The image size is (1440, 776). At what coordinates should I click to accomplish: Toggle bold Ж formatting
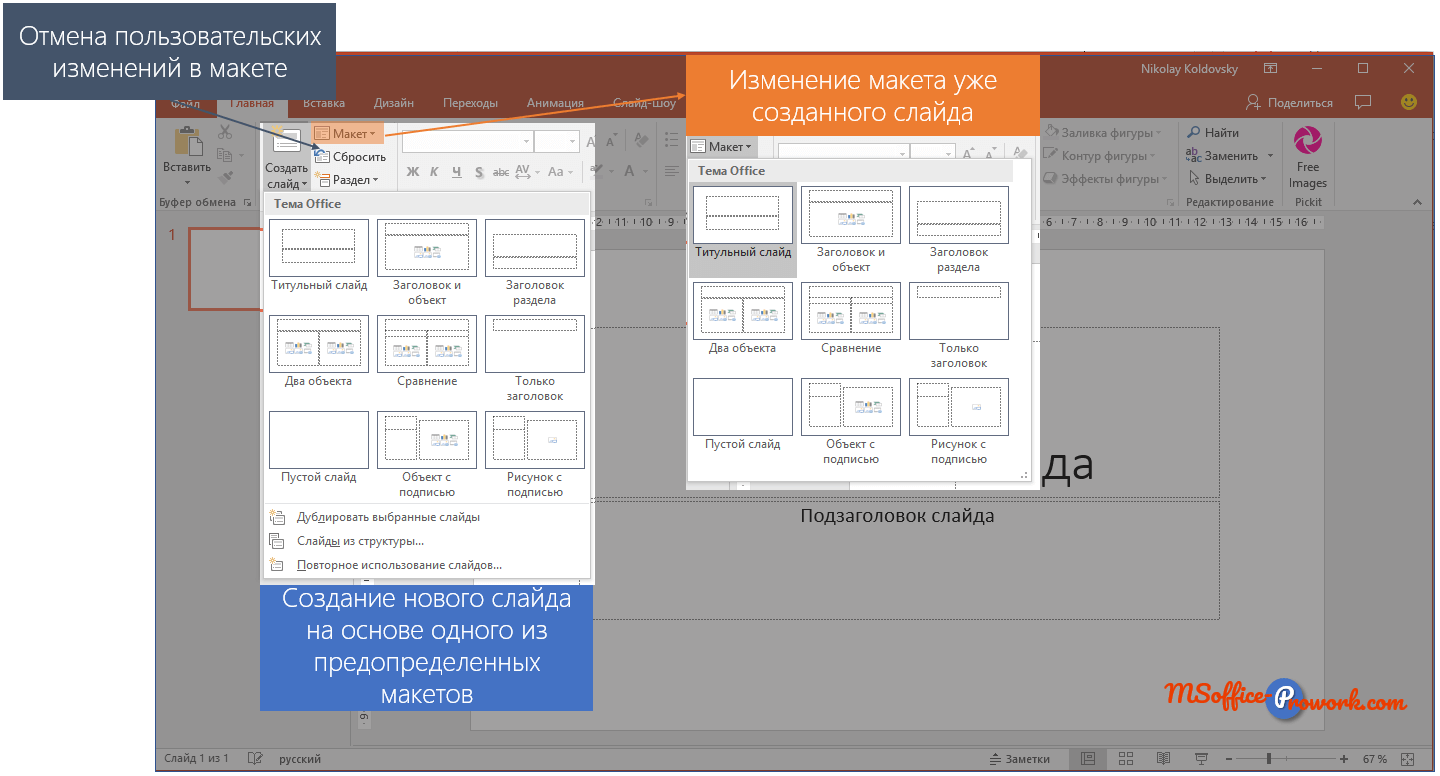pos(412,172)
